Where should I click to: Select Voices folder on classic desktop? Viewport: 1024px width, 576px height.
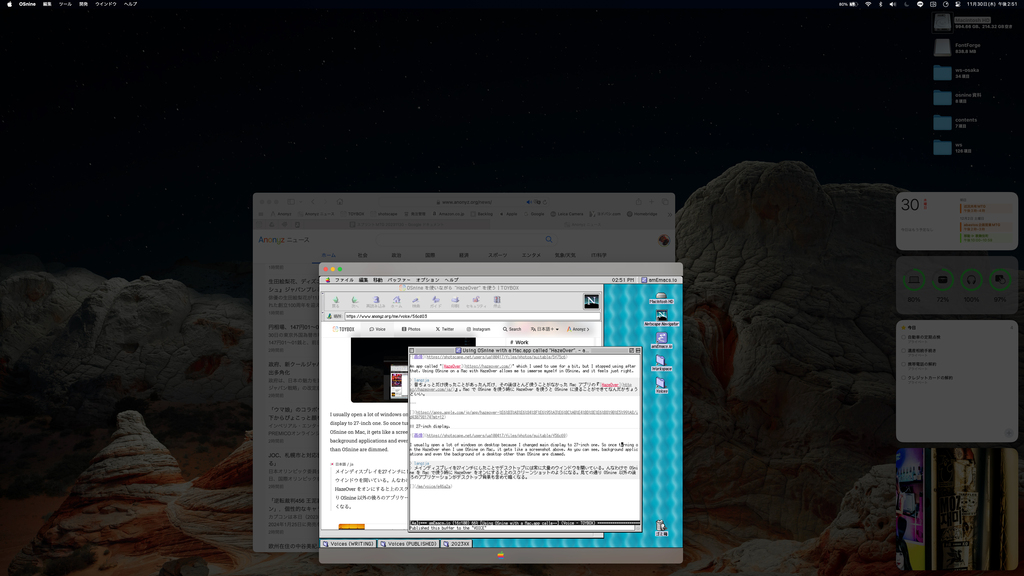coord(662,385)
